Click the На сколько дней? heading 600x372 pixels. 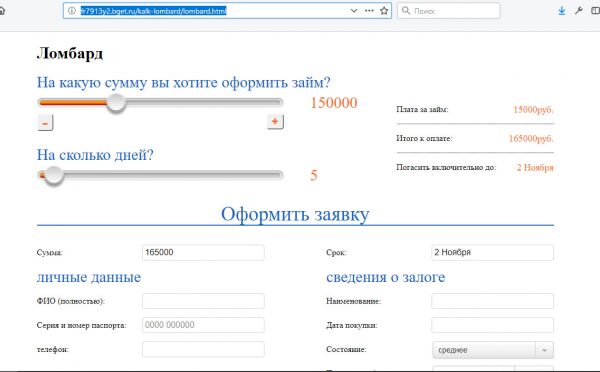coord(95,155)
